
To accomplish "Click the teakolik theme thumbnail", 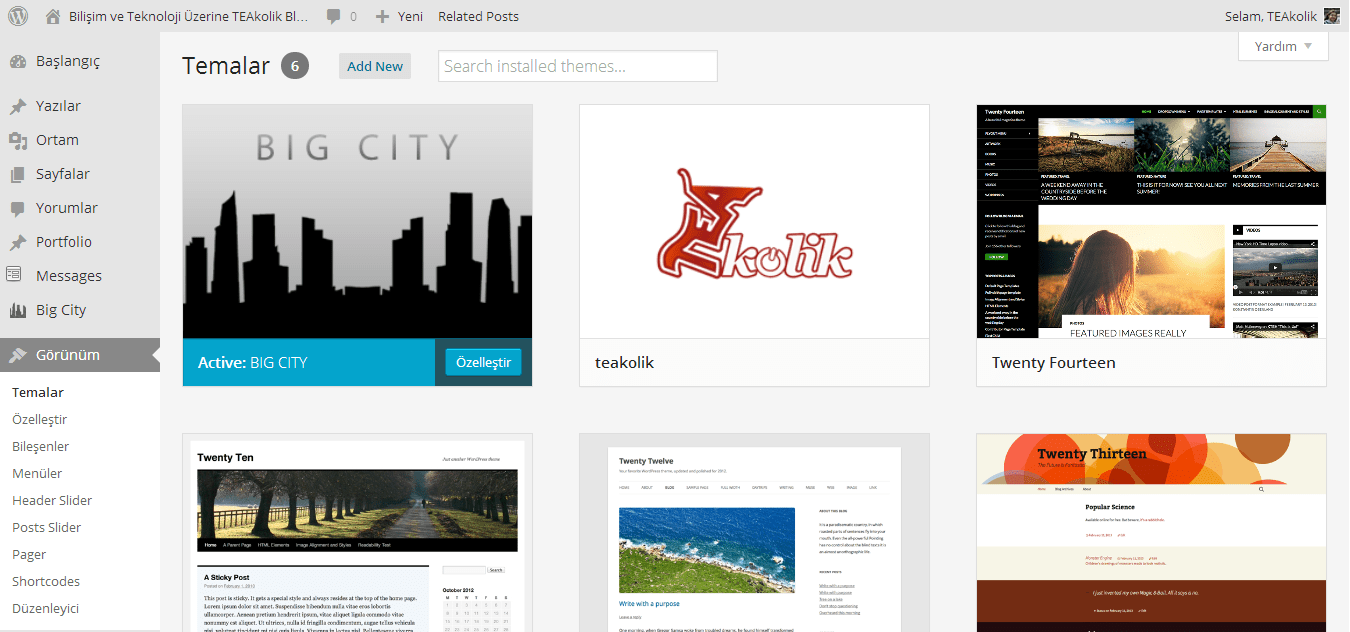I will tap(755, 221).
